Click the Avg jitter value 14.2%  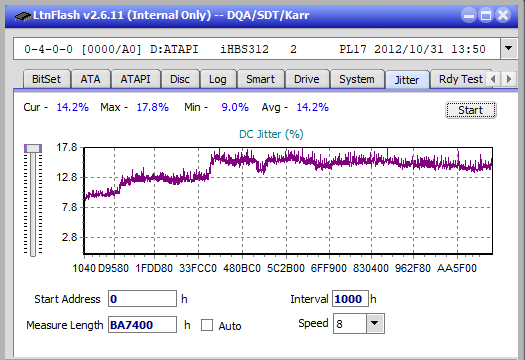point(312,107)
